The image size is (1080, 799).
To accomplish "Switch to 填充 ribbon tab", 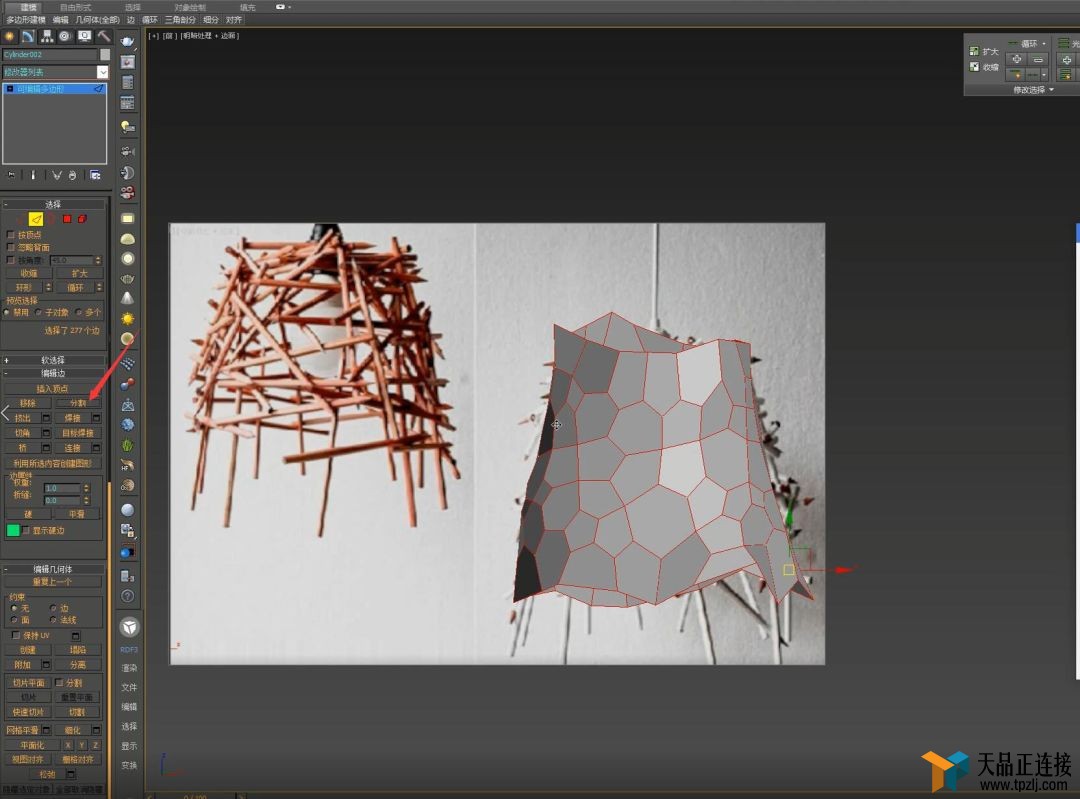I will pyautogui.click(x=247, y=7).
